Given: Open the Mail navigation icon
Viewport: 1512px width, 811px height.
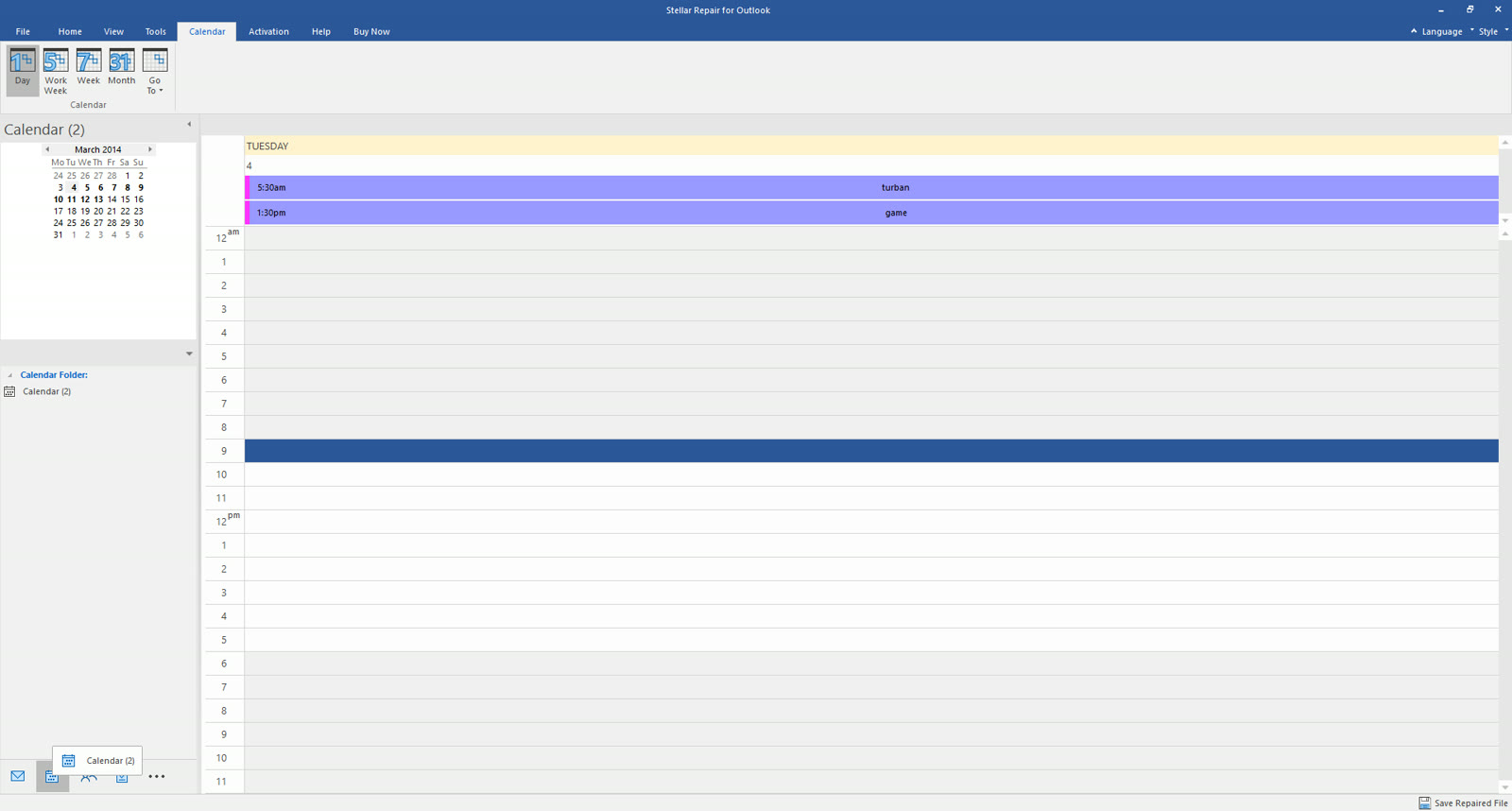Looking at the screenshot, I should tap(18, 776).
